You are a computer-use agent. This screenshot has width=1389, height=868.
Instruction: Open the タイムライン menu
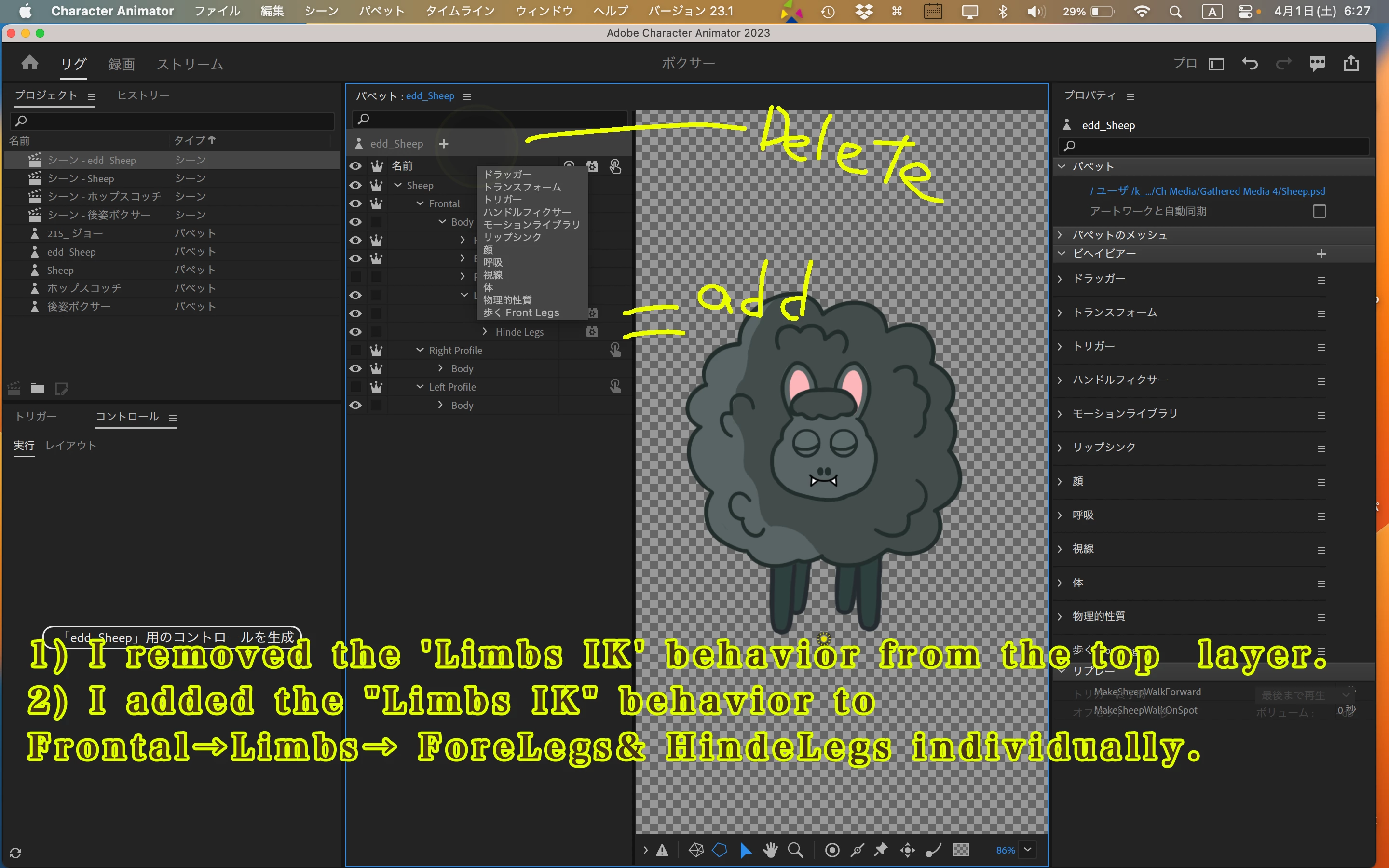coord(460,11)
